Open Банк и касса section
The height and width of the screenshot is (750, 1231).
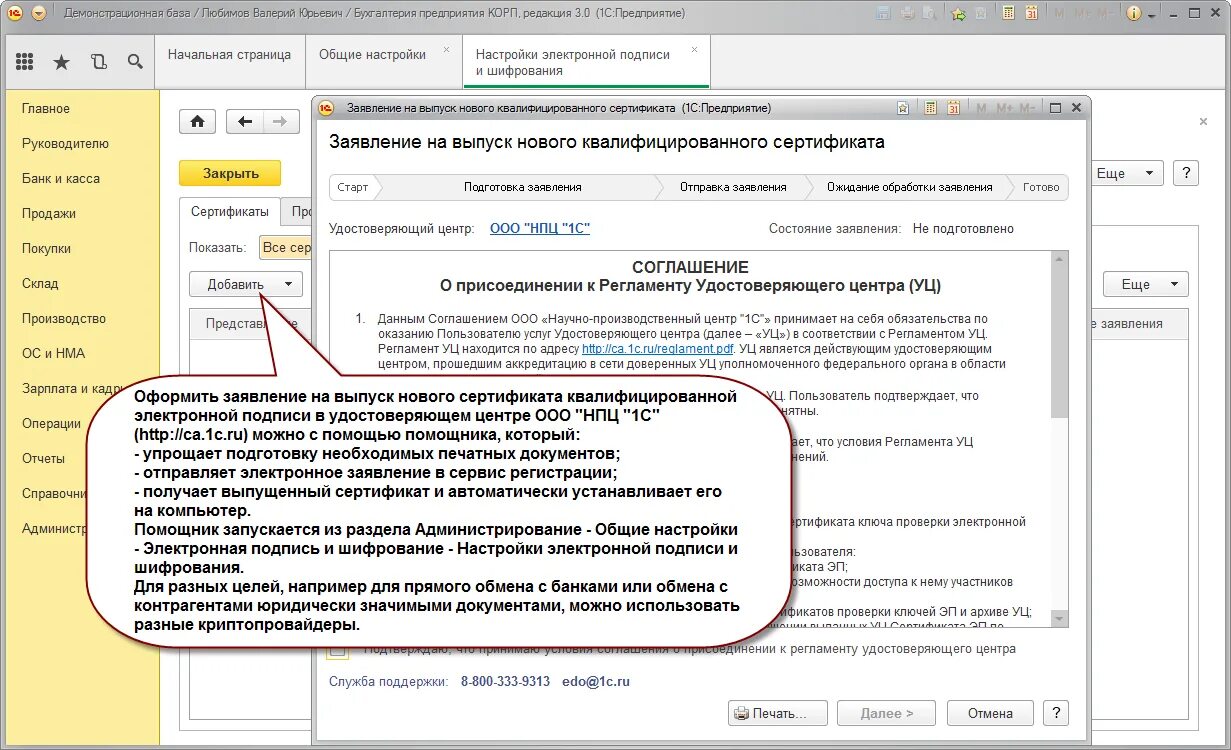[x=61, y=178]
